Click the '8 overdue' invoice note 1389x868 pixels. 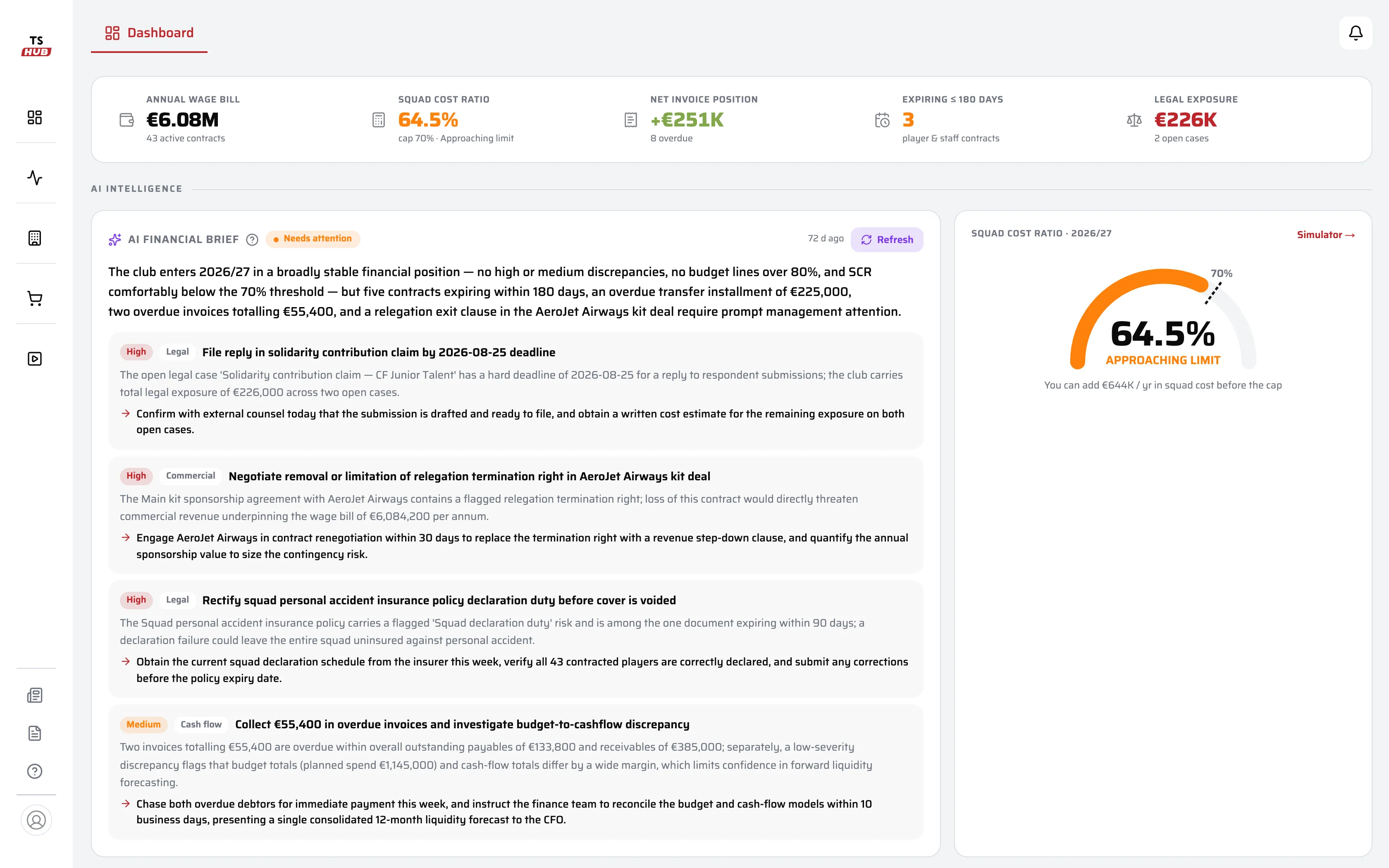coord(671,138)
